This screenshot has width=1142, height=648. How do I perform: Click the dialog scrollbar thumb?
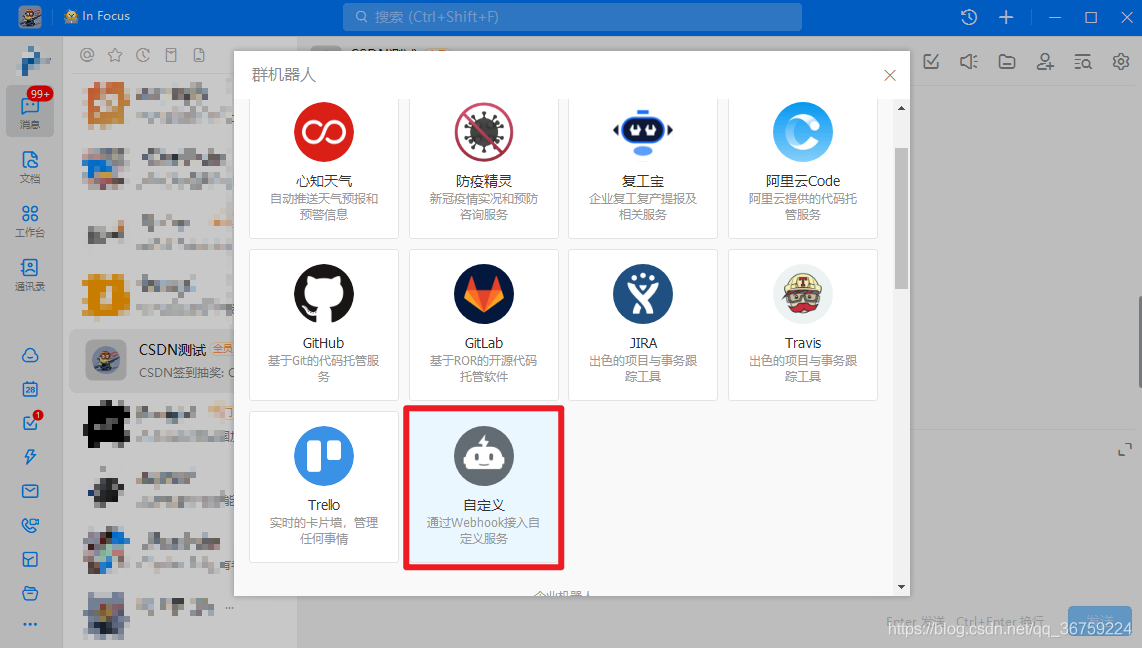pos(901,218)
